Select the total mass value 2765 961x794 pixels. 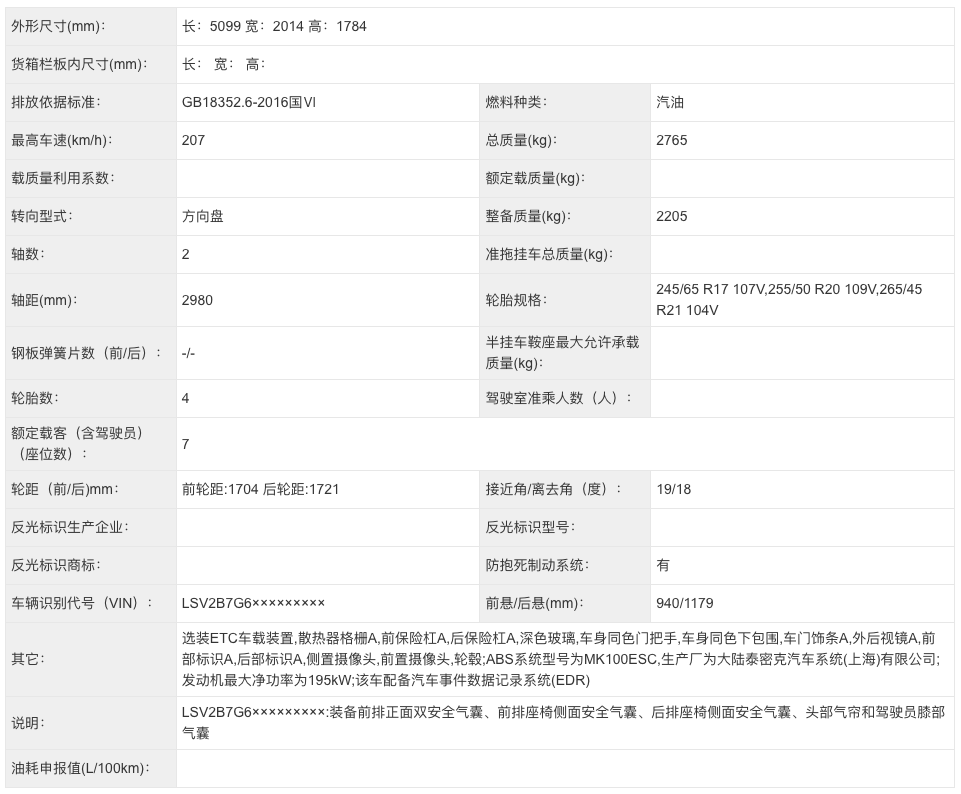point(672,140)
